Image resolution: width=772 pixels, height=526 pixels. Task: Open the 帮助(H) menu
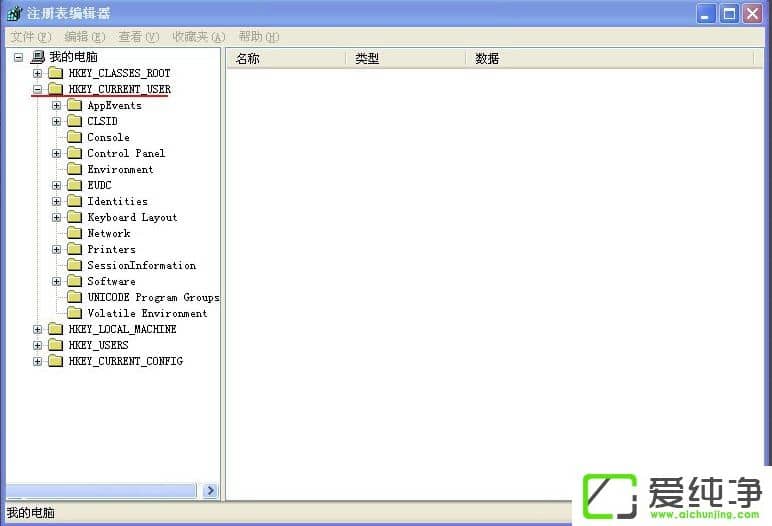tap(259, 37)
